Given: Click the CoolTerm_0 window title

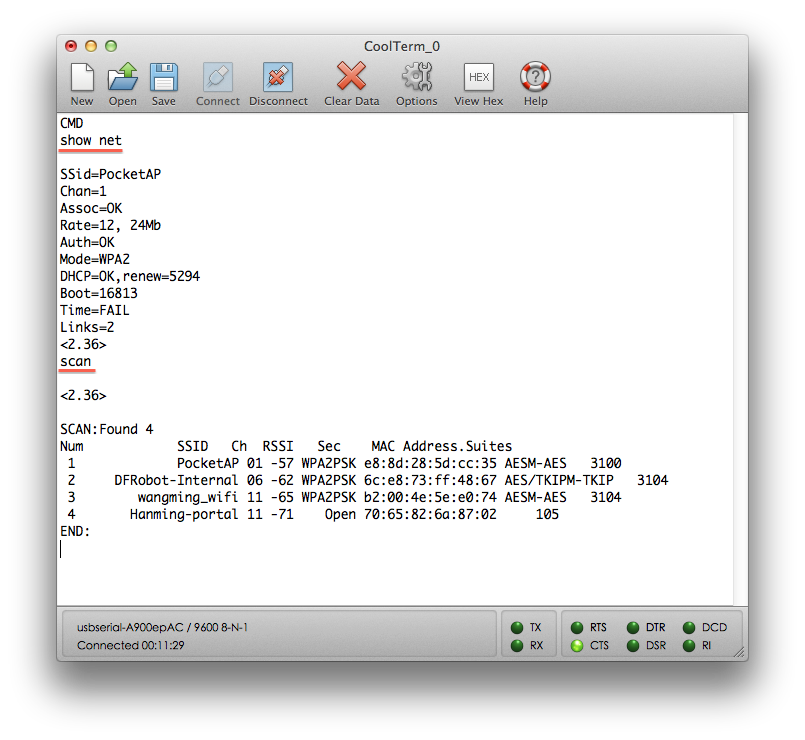Looking at the screenshot, I should pyautogui.click(x=402, y=47).
